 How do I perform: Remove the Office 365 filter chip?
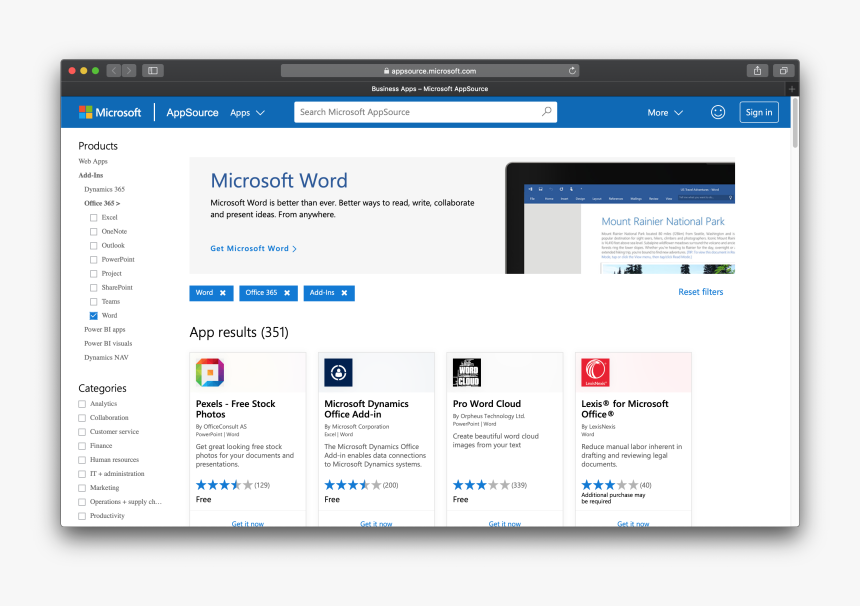pos(287,293)
